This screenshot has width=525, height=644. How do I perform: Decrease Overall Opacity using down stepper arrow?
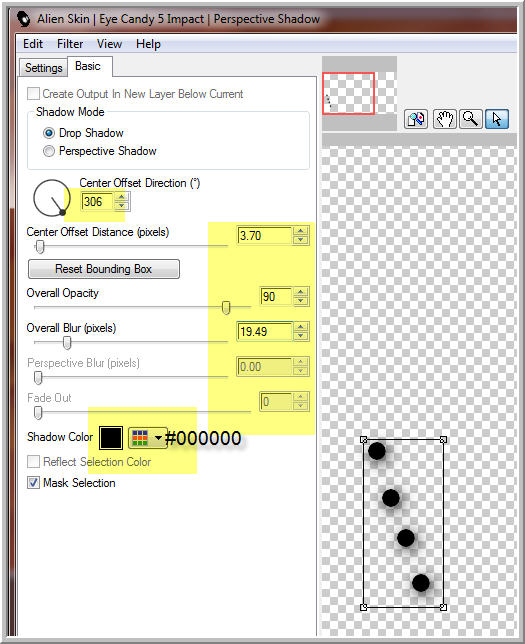pyautogui.click(x=301, y=301)
